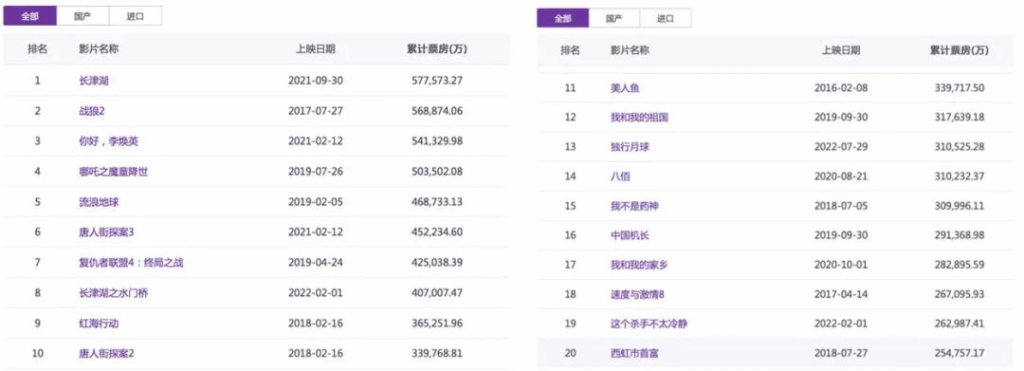Open the 独行月球 movie link
Screen dimensions: 1024x371
pos(630,147)
